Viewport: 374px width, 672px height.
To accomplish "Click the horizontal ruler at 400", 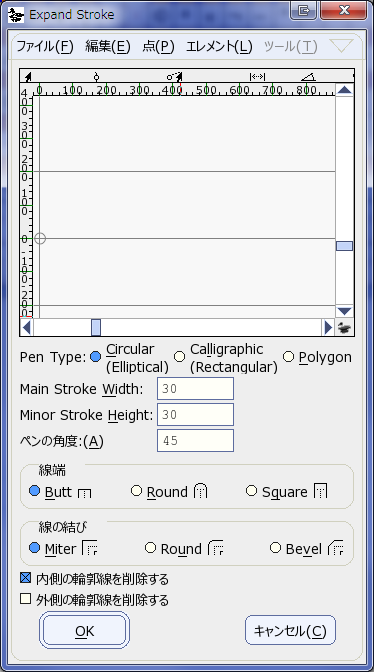I will click(x=173, y=90).
